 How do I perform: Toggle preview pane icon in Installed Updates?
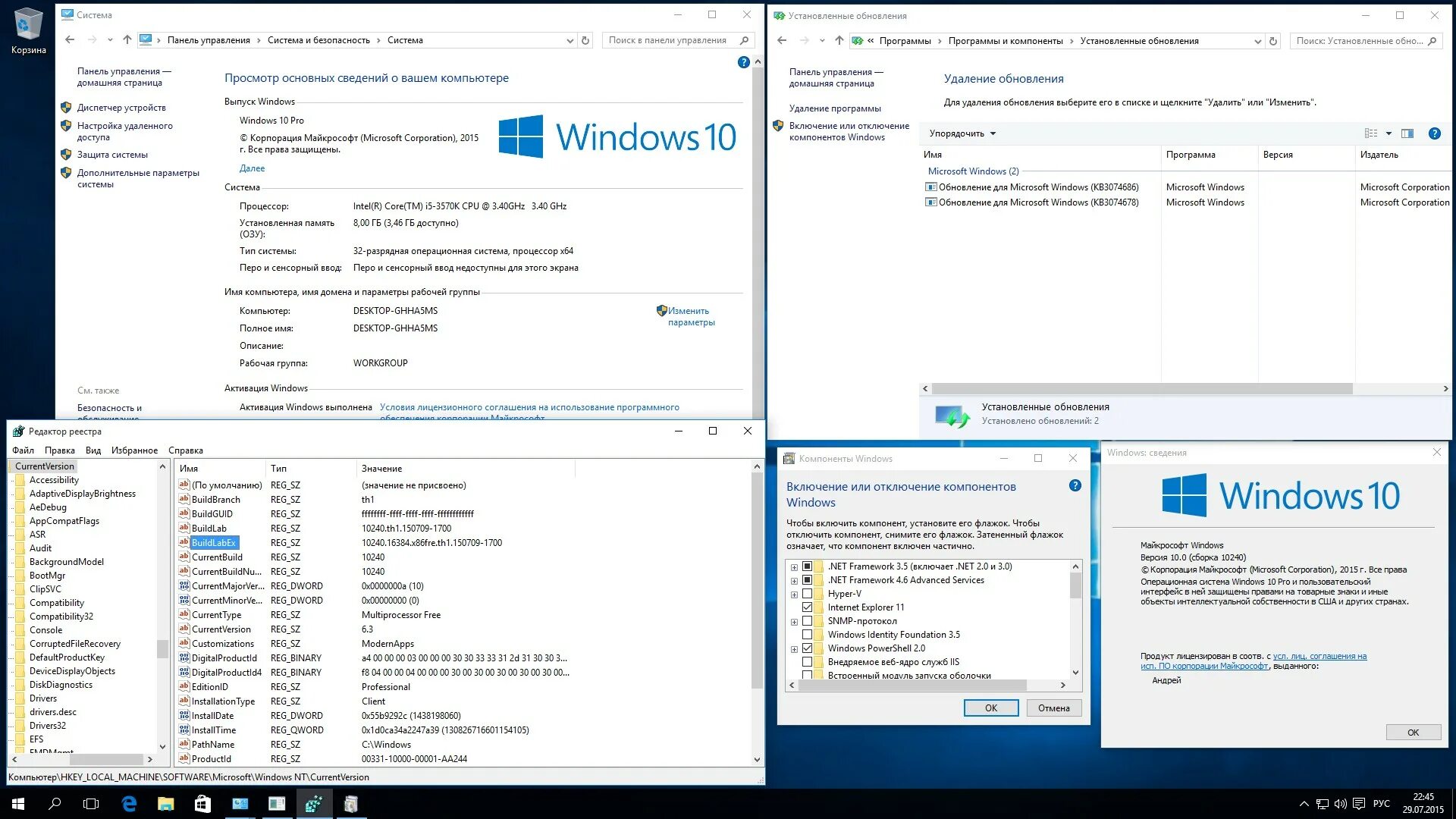point(1407,133)
